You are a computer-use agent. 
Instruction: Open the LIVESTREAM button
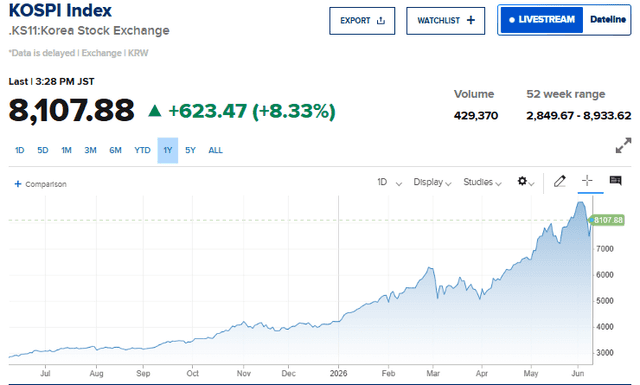click(542, 20)
